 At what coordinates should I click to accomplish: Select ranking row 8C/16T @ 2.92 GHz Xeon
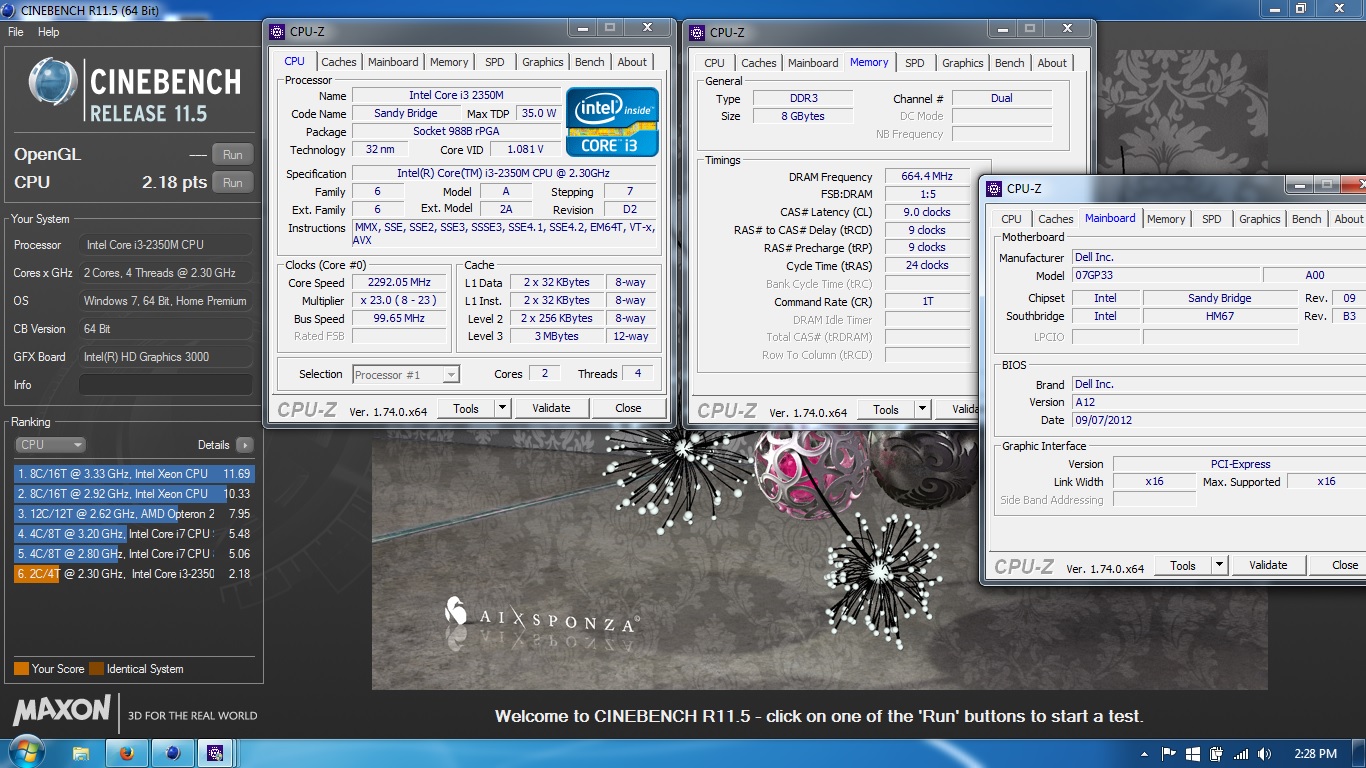(133, 494)
